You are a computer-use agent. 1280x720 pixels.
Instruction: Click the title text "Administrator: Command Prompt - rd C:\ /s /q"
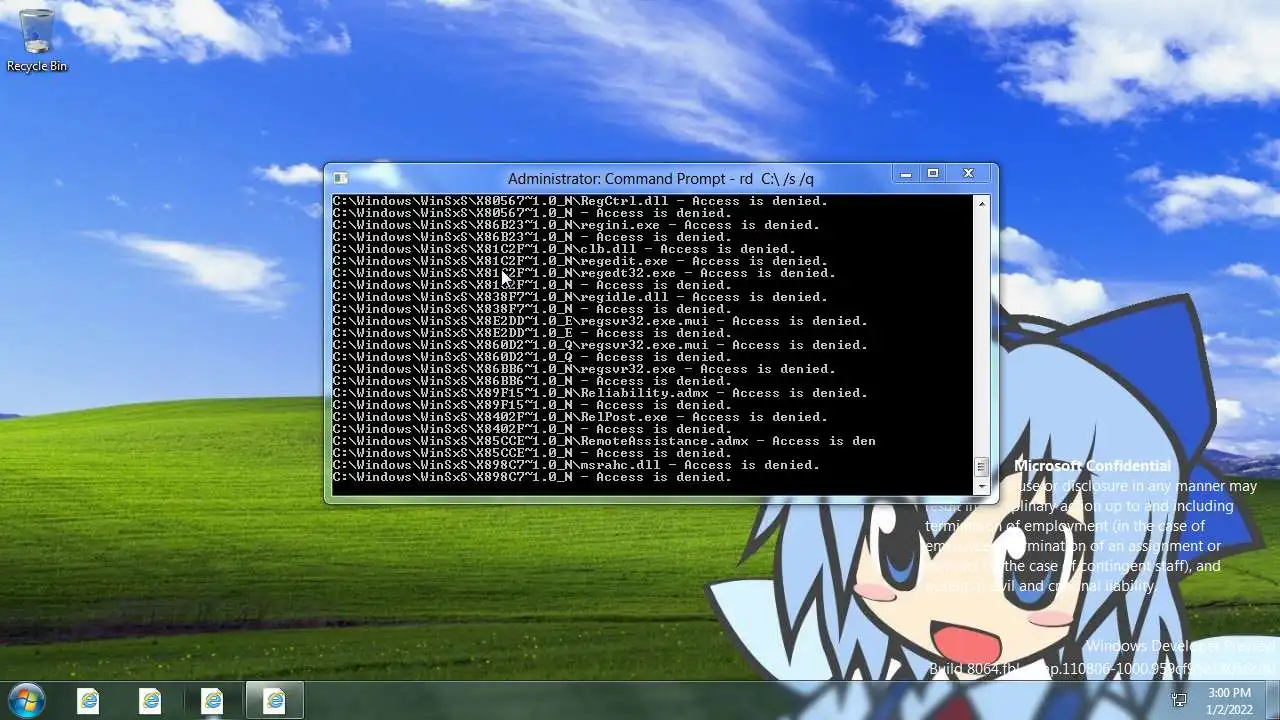click(x=661, y=179)
